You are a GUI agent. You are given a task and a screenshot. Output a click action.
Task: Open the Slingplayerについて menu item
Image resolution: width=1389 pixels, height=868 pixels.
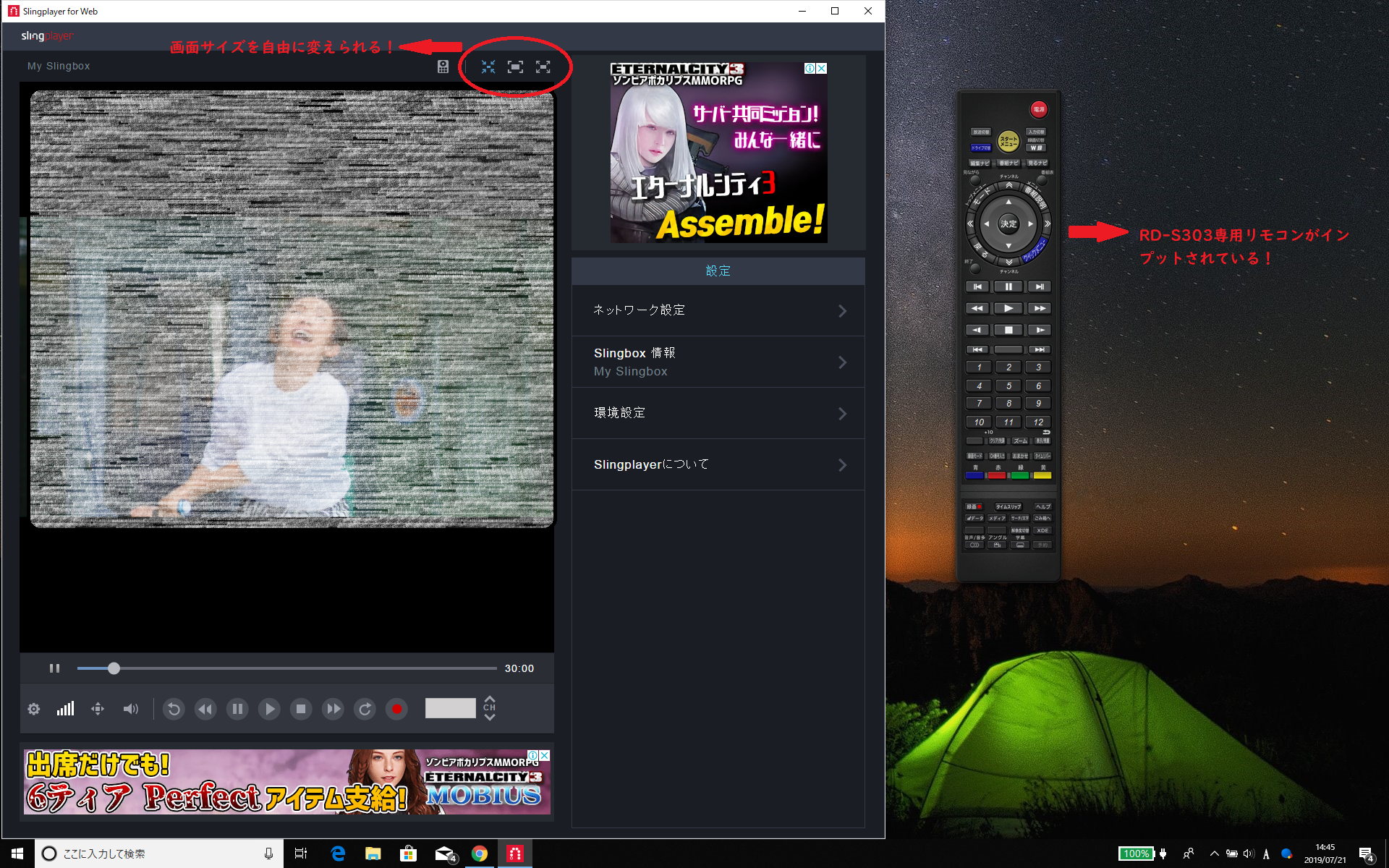click(718, 464)
